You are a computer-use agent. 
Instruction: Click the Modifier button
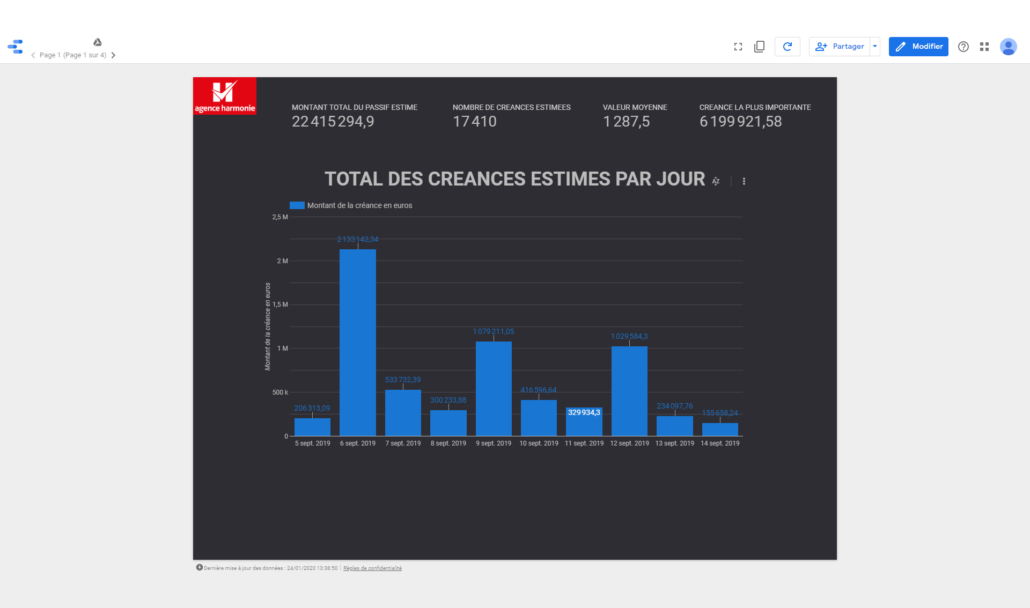click(x=918, y=46)
